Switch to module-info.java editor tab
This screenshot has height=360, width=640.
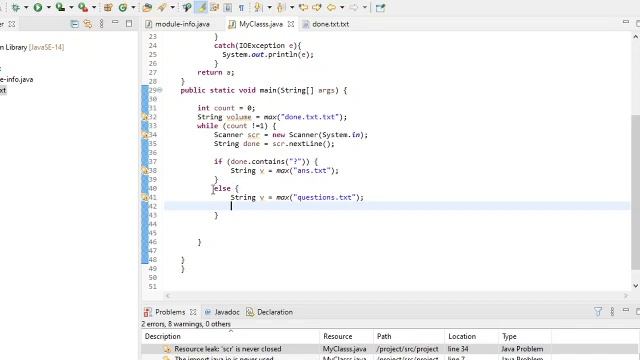click(x=178, y=24)
